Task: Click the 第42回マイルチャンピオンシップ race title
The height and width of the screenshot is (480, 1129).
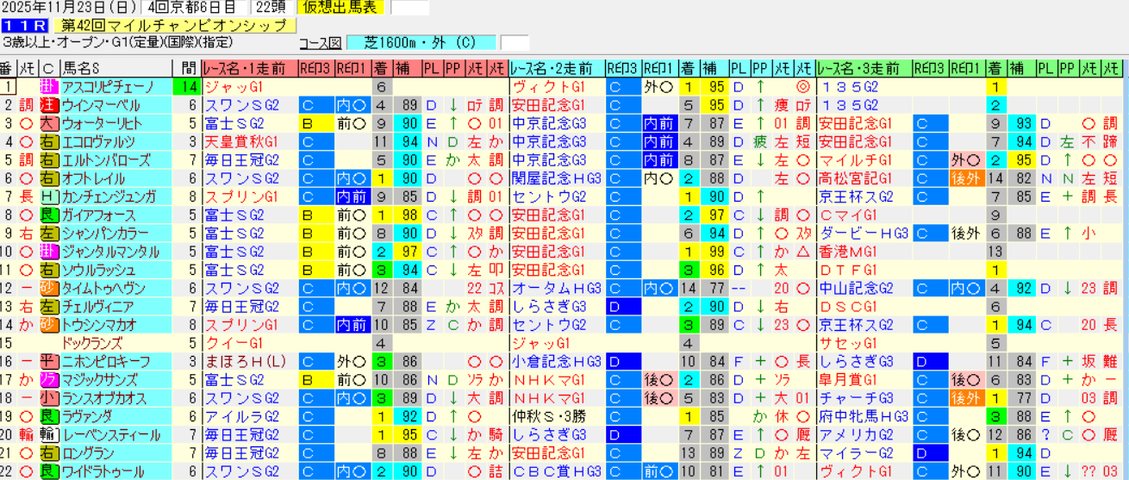Action: 174,26
